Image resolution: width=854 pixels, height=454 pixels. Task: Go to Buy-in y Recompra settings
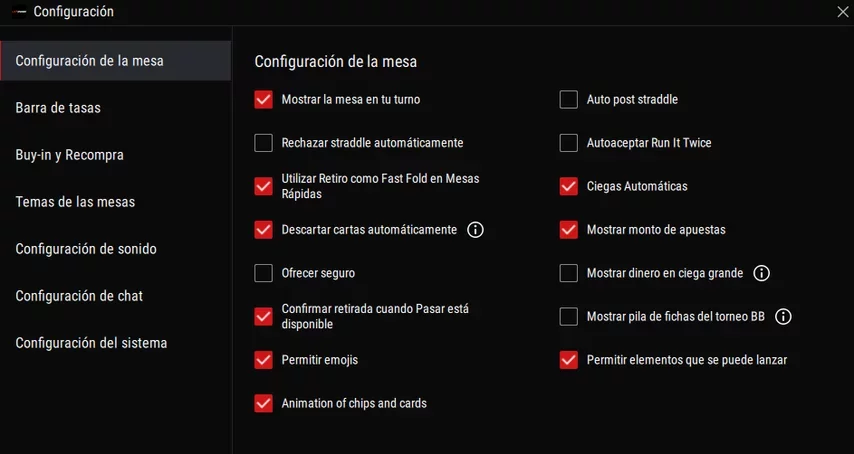(x=70, y=155)
